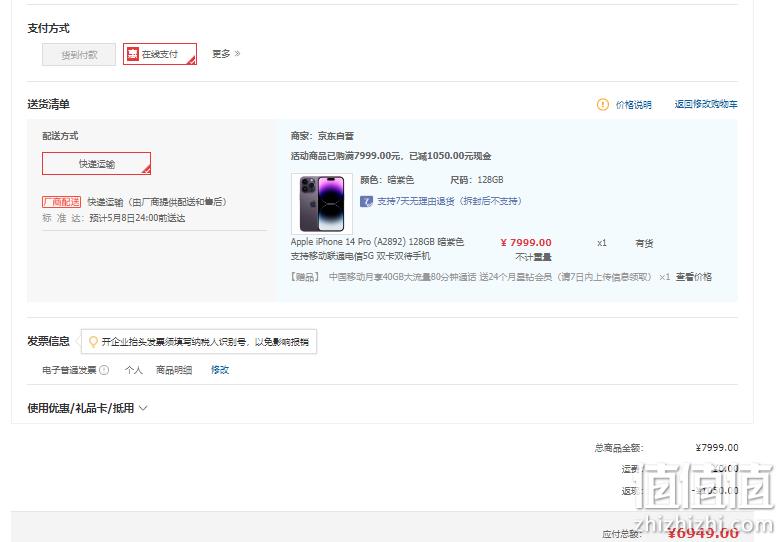Click 颜色: 暗紫色 attribute

(x=387, y=180)
